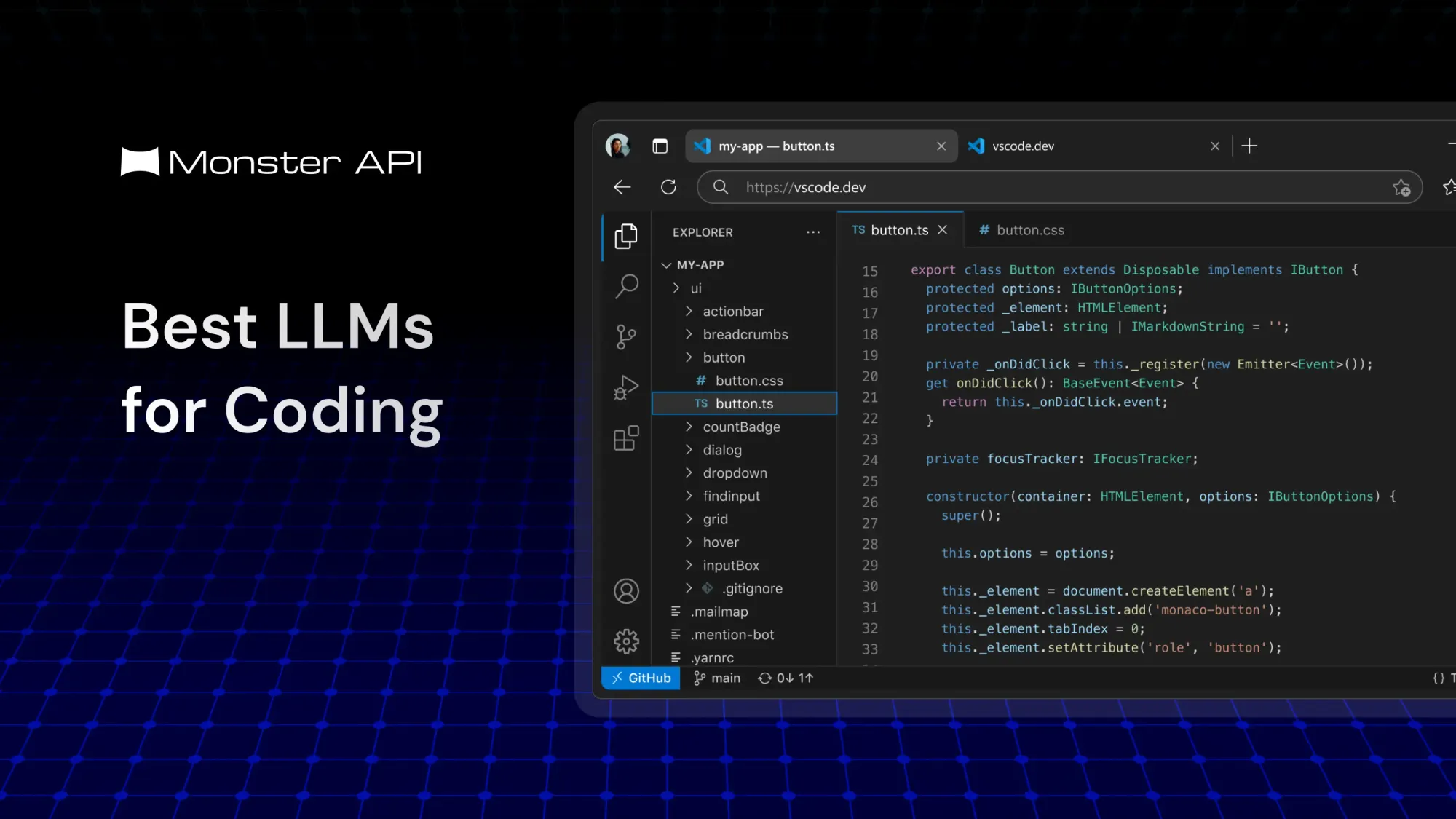Expand the button folder

coord(744,357)
